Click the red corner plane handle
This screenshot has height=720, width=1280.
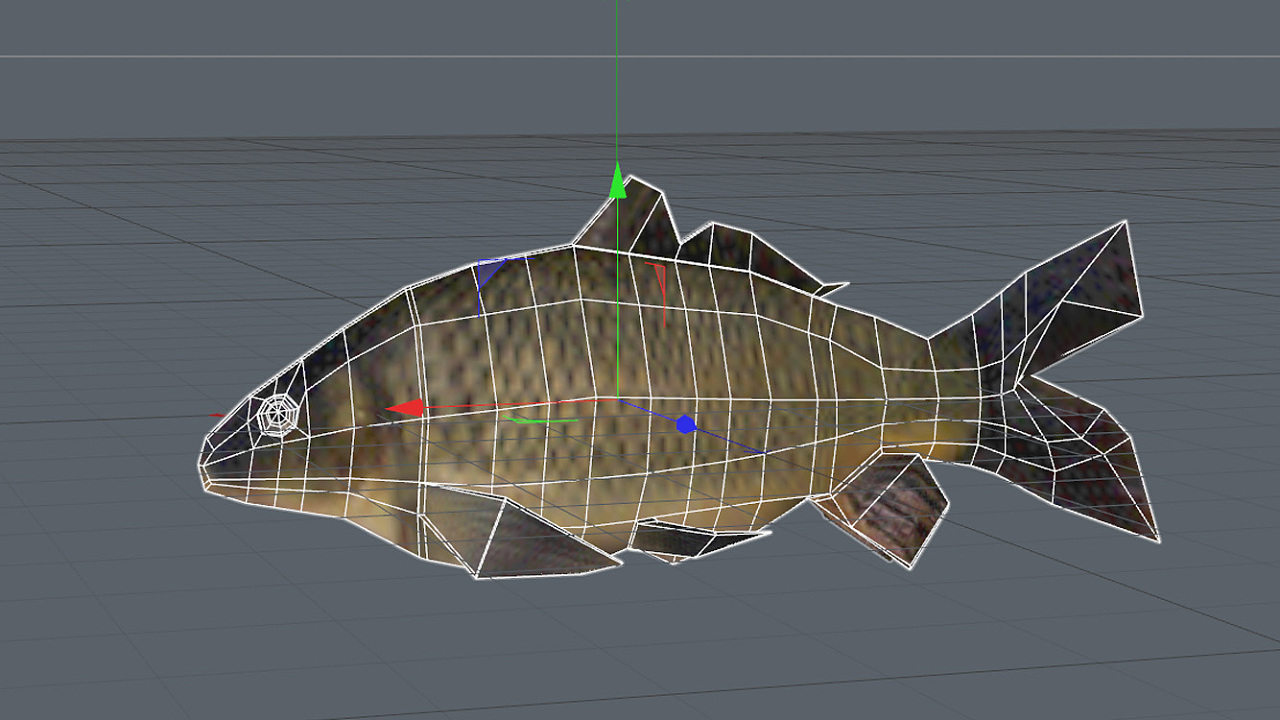click(x=658, y=293)
